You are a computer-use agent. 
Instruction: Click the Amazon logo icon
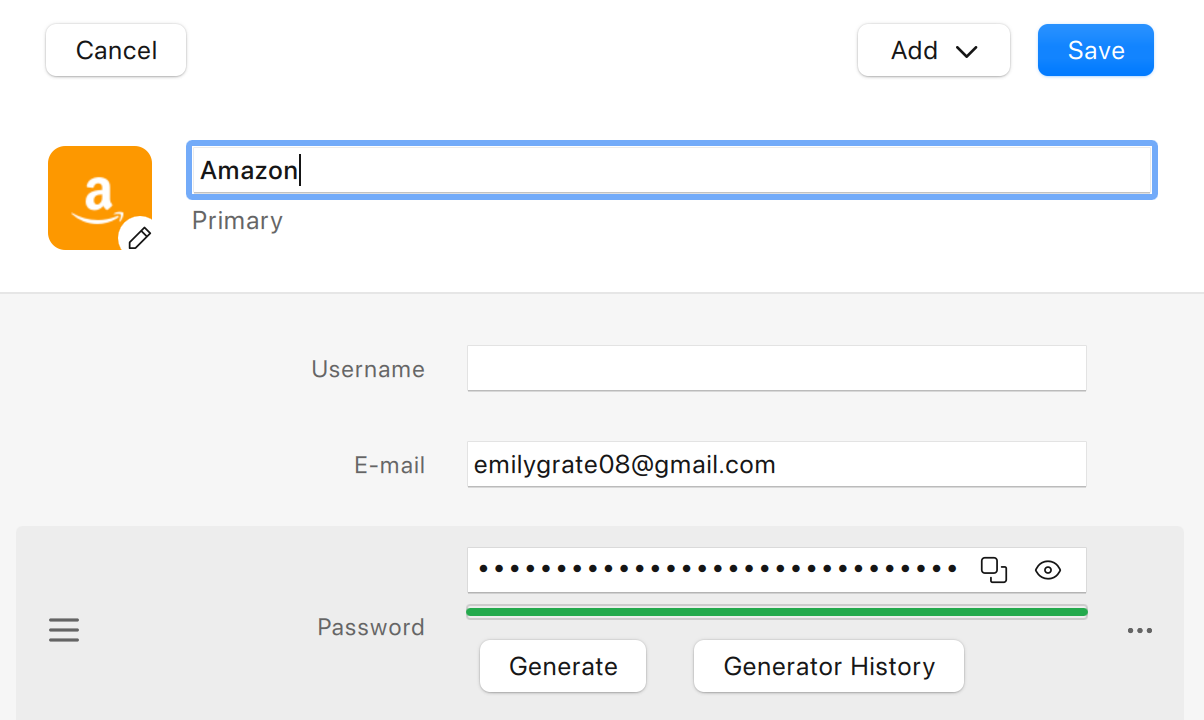(x=100, y=197)
